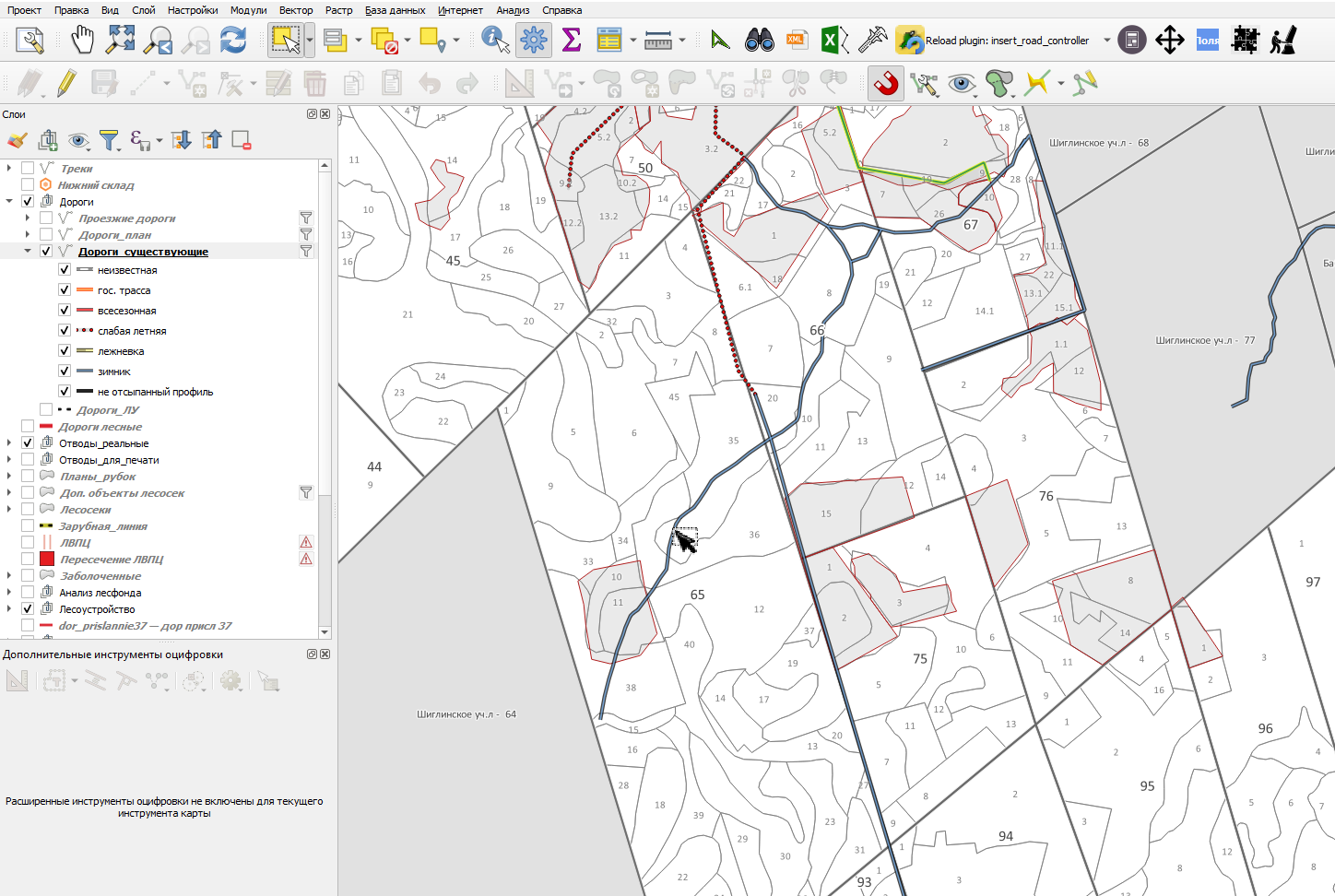Click the XML export icon
This screenshot has width=1335, height=896.
pyautogui.click(x=797, y=40)
